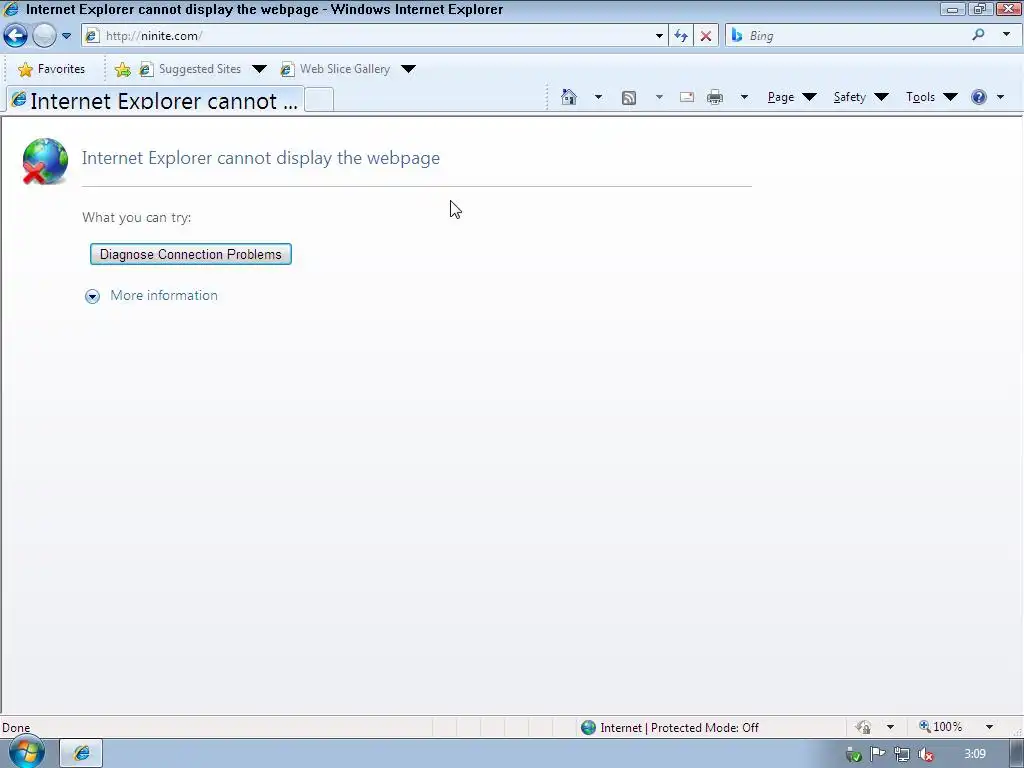Click the Forward navigation button
The height and width of the screenshot is (768, 1024).
(44, 35)
